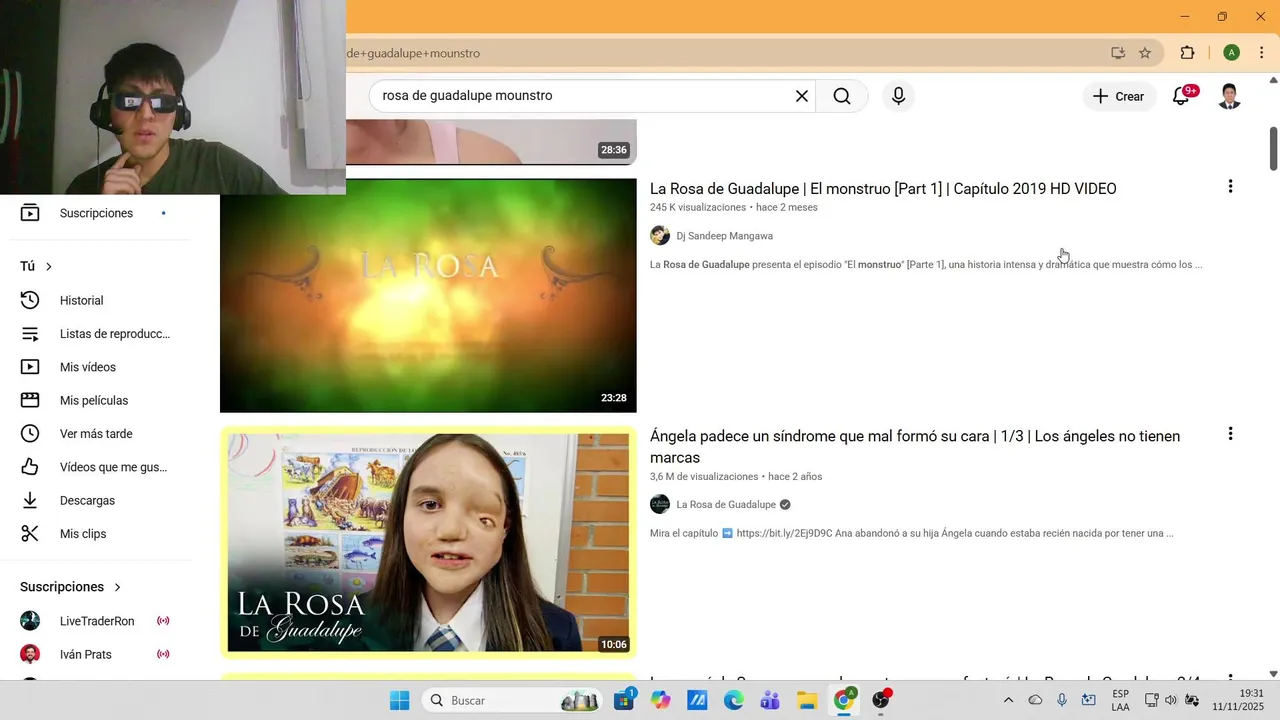
Task: Open OBS Studio from taskbar
Action: tap(881, 700)
